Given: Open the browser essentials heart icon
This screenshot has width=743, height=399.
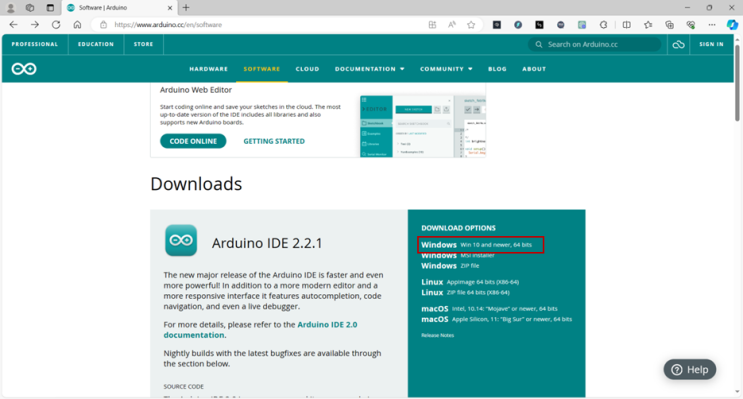Looking at the screenshot, I should [690, 25].
